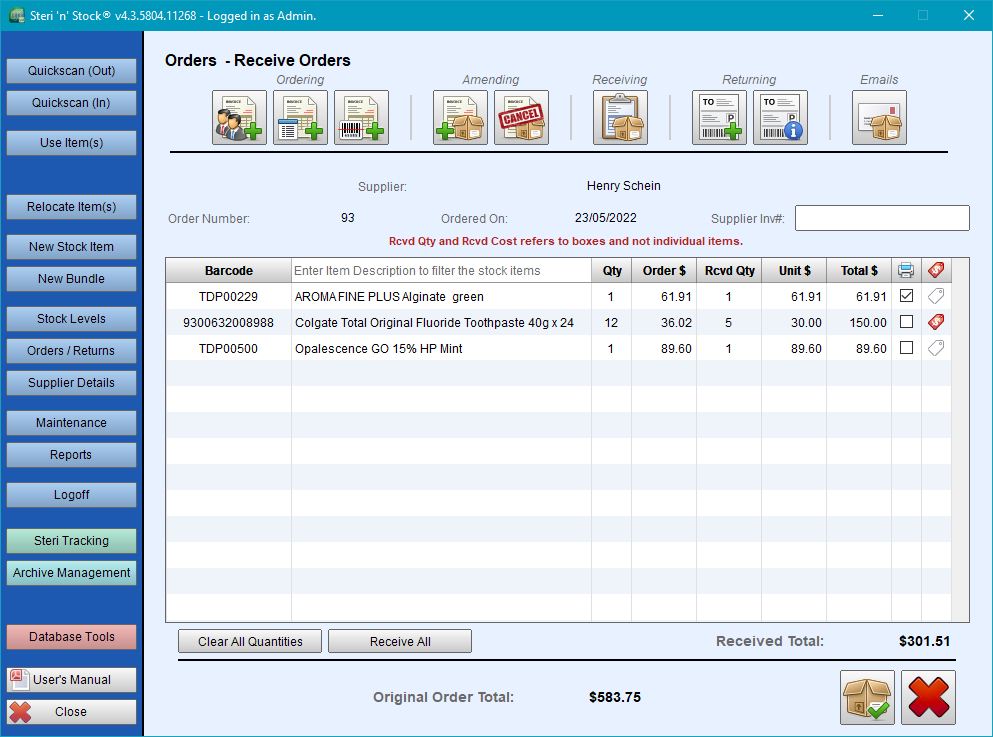Check print label for Opalescence GO

(906, 348)
